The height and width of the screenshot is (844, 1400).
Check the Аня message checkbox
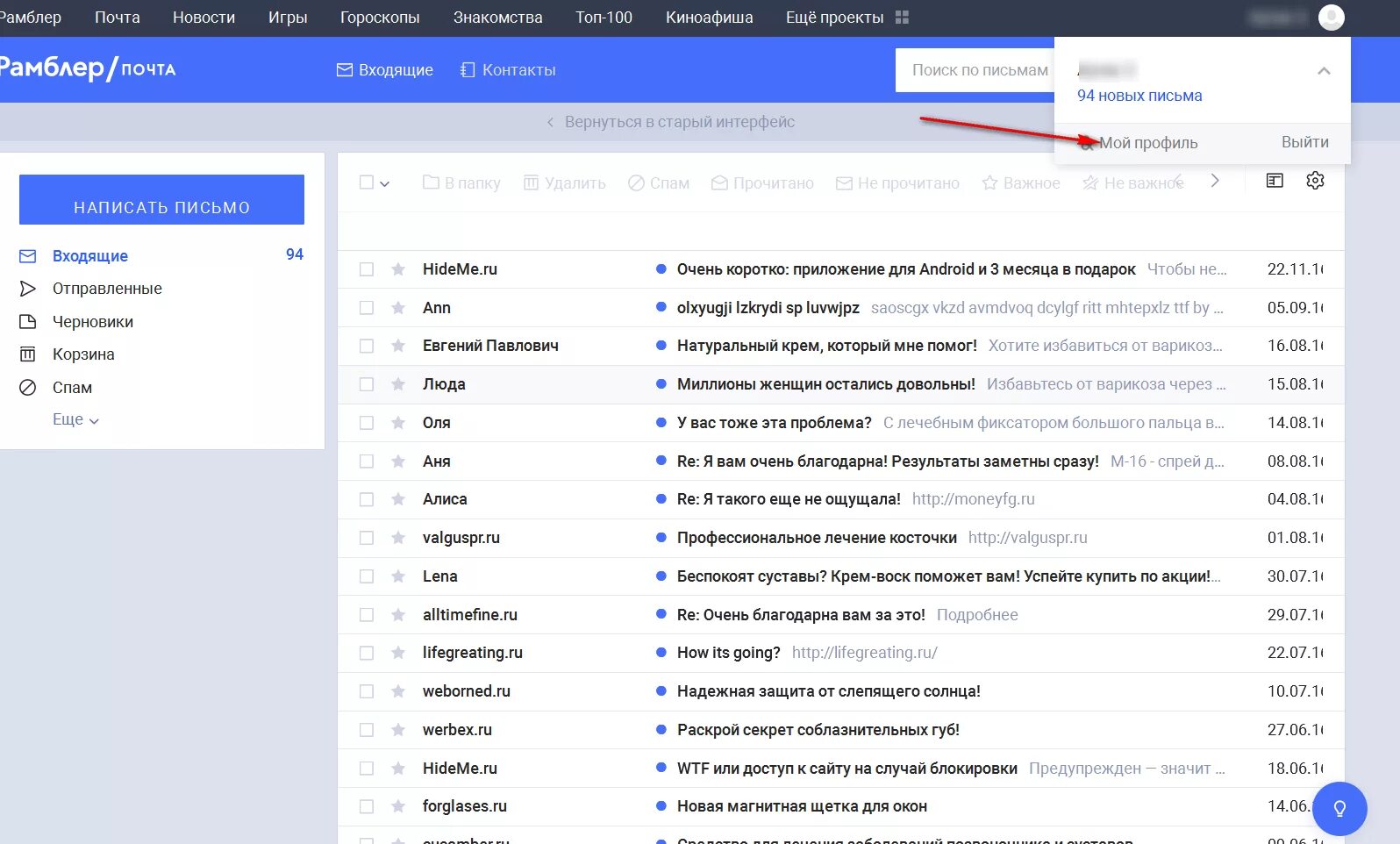click(367, 461)
